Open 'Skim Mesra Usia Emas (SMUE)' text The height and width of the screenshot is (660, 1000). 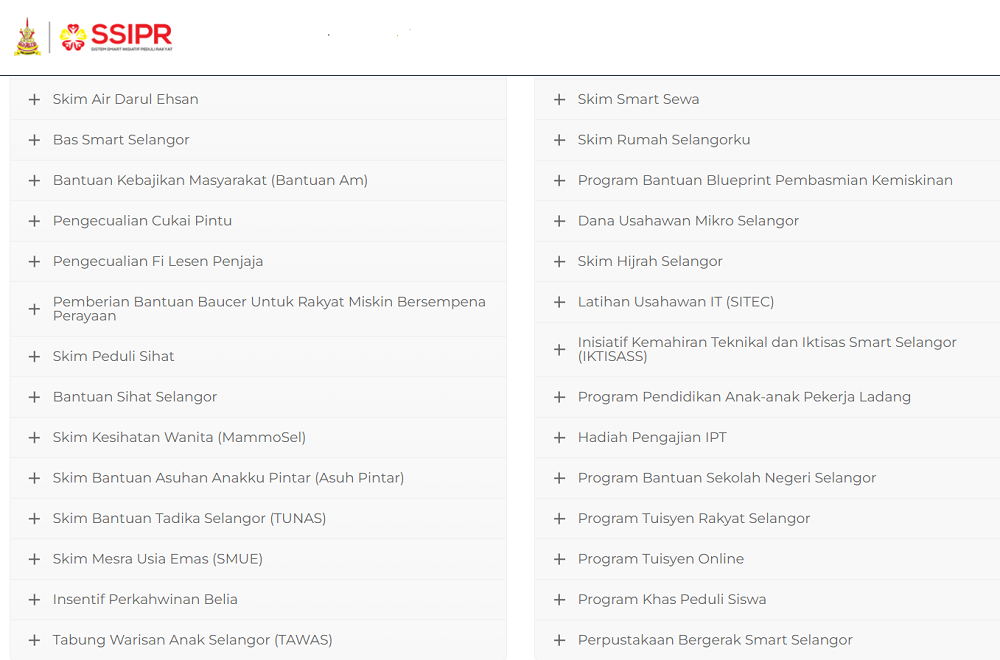pyautogui.click(x=158, y=559)
